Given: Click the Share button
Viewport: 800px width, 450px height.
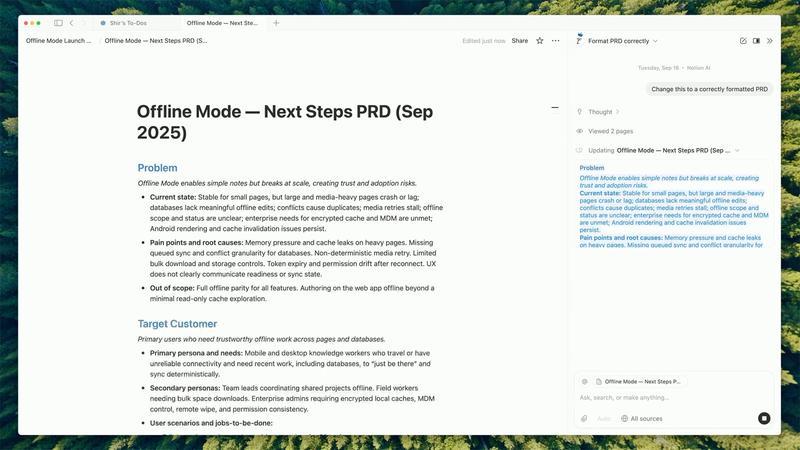Looking at the screenshot, I should pos(520,41).
